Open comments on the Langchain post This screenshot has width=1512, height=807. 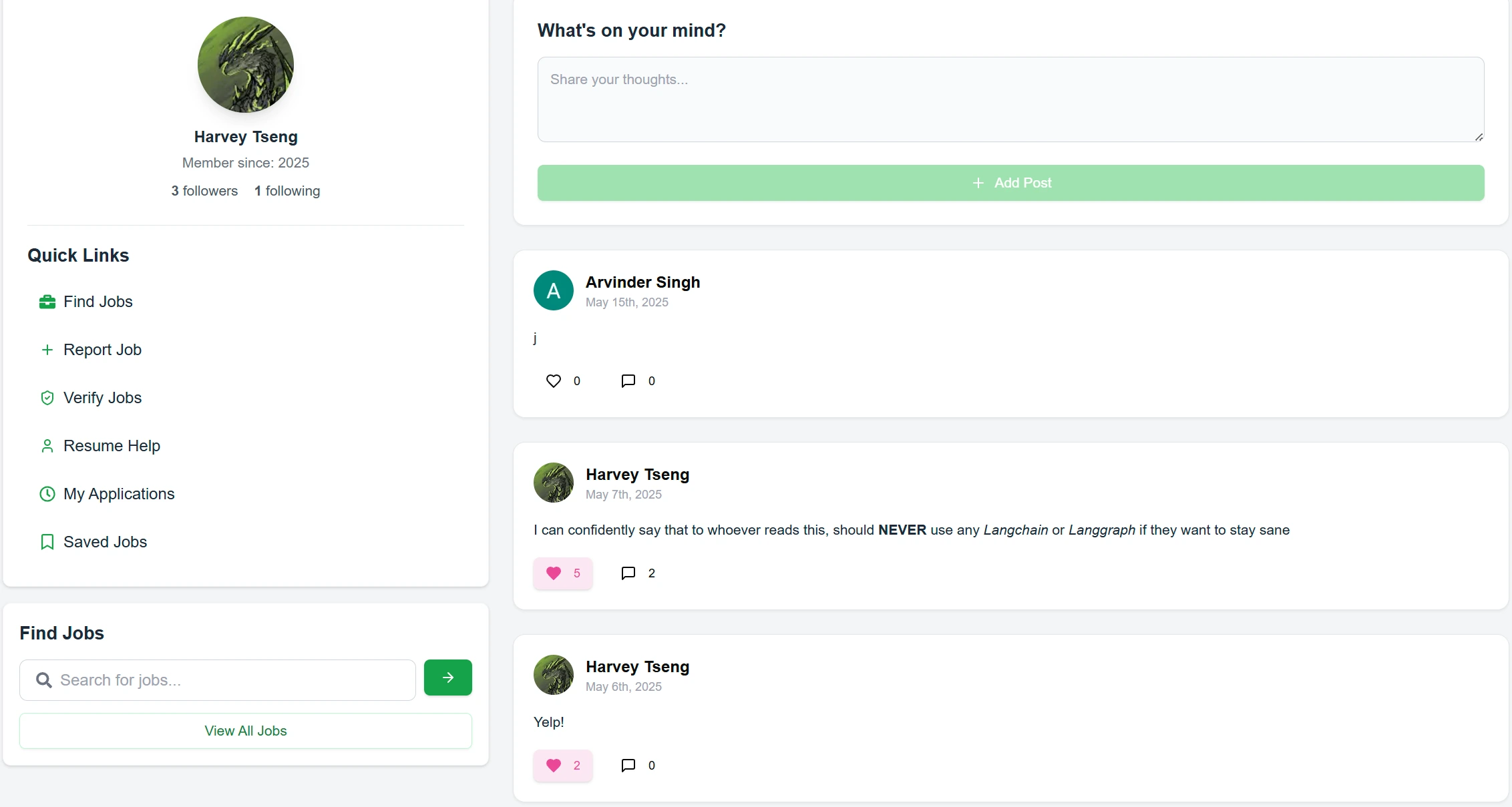628,573
